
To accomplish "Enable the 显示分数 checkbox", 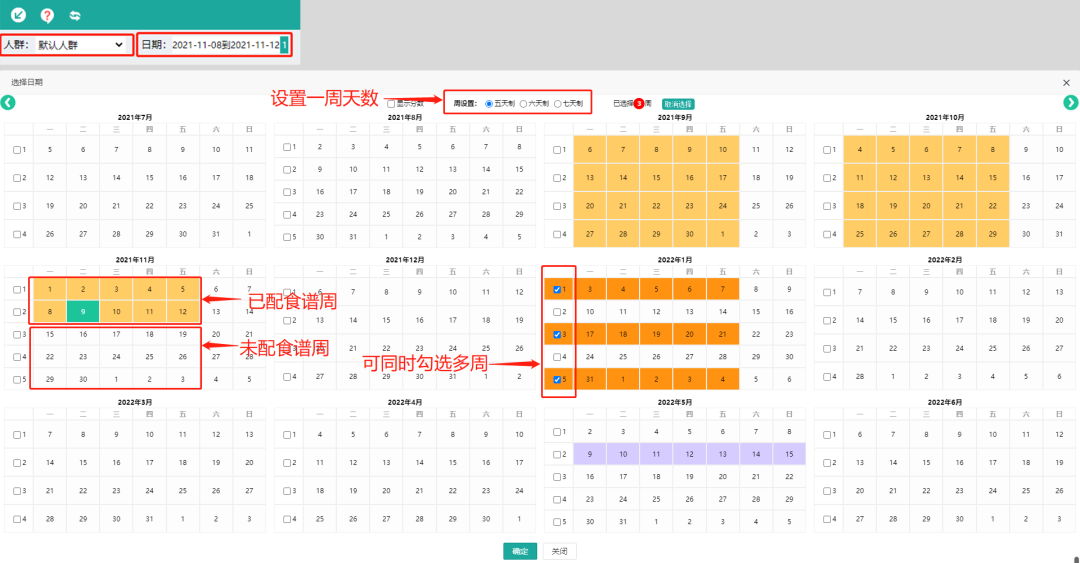I will [391, 104].
